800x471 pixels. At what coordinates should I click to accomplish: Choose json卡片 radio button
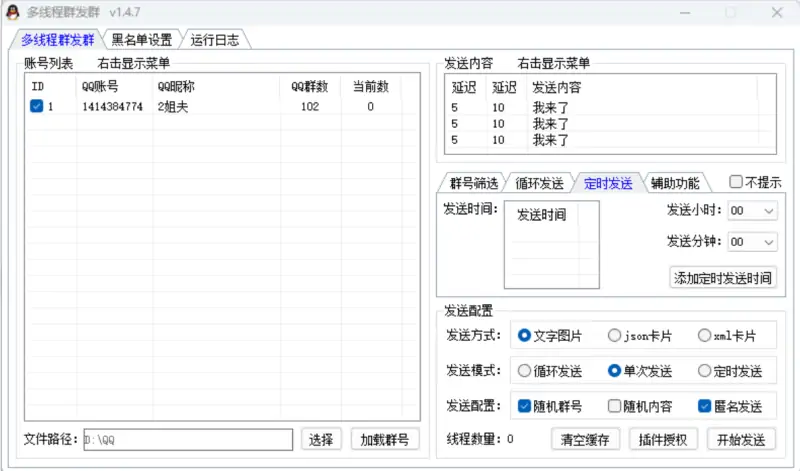pyautogui.click(x=614, y=336)
